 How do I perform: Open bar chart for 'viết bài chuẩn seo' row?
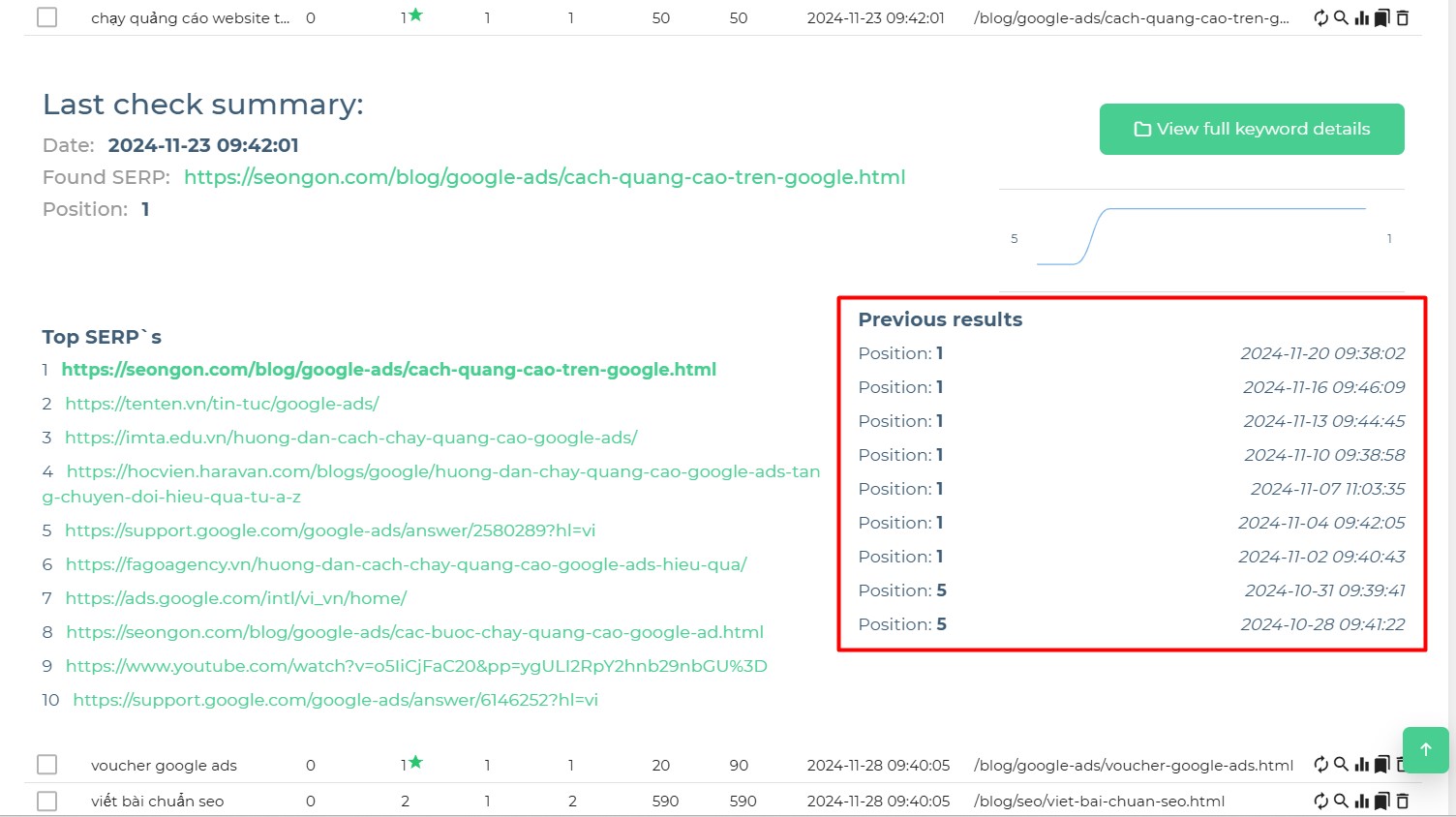1362,801
